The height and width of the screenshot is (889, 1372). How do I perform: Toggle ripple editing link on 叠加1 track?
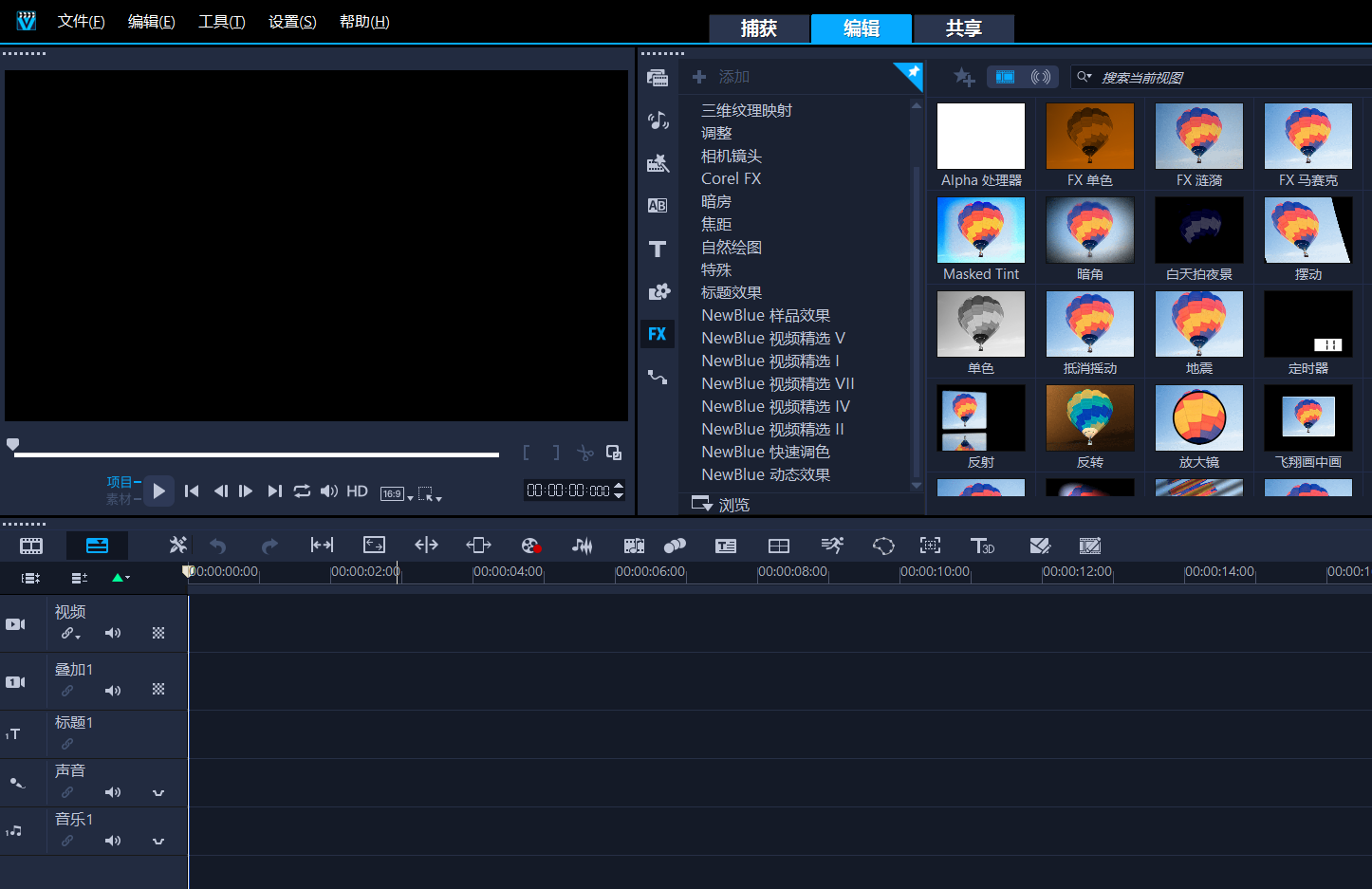coord(67,691)
